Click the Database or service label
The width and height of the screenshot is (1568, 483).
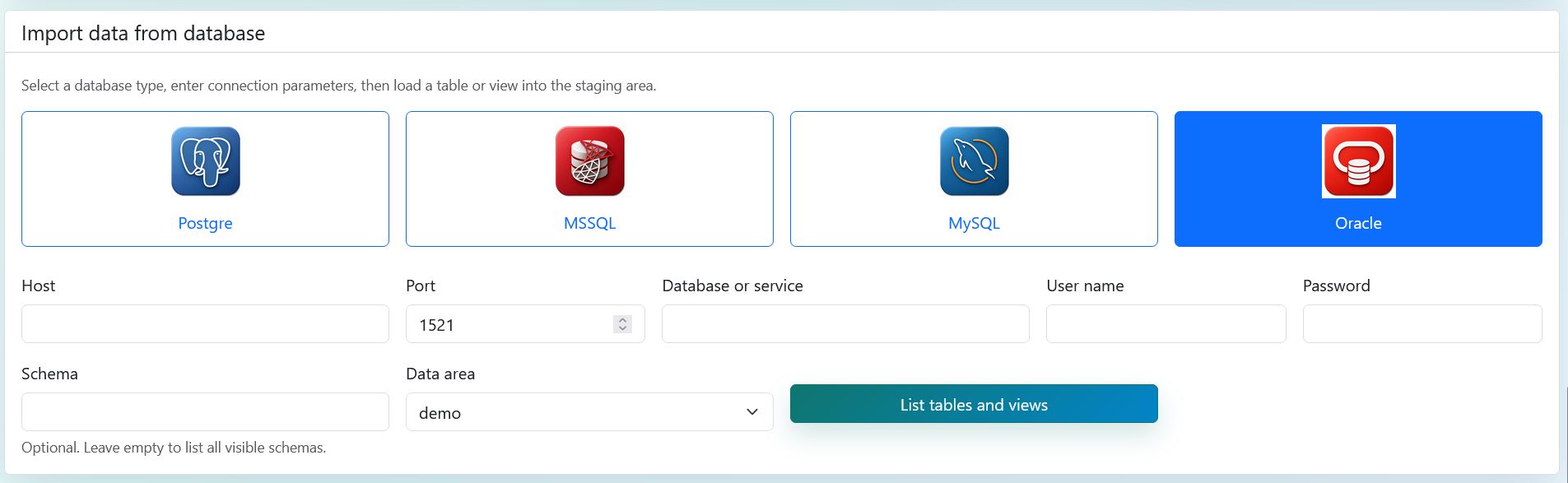tap(733, 286)
